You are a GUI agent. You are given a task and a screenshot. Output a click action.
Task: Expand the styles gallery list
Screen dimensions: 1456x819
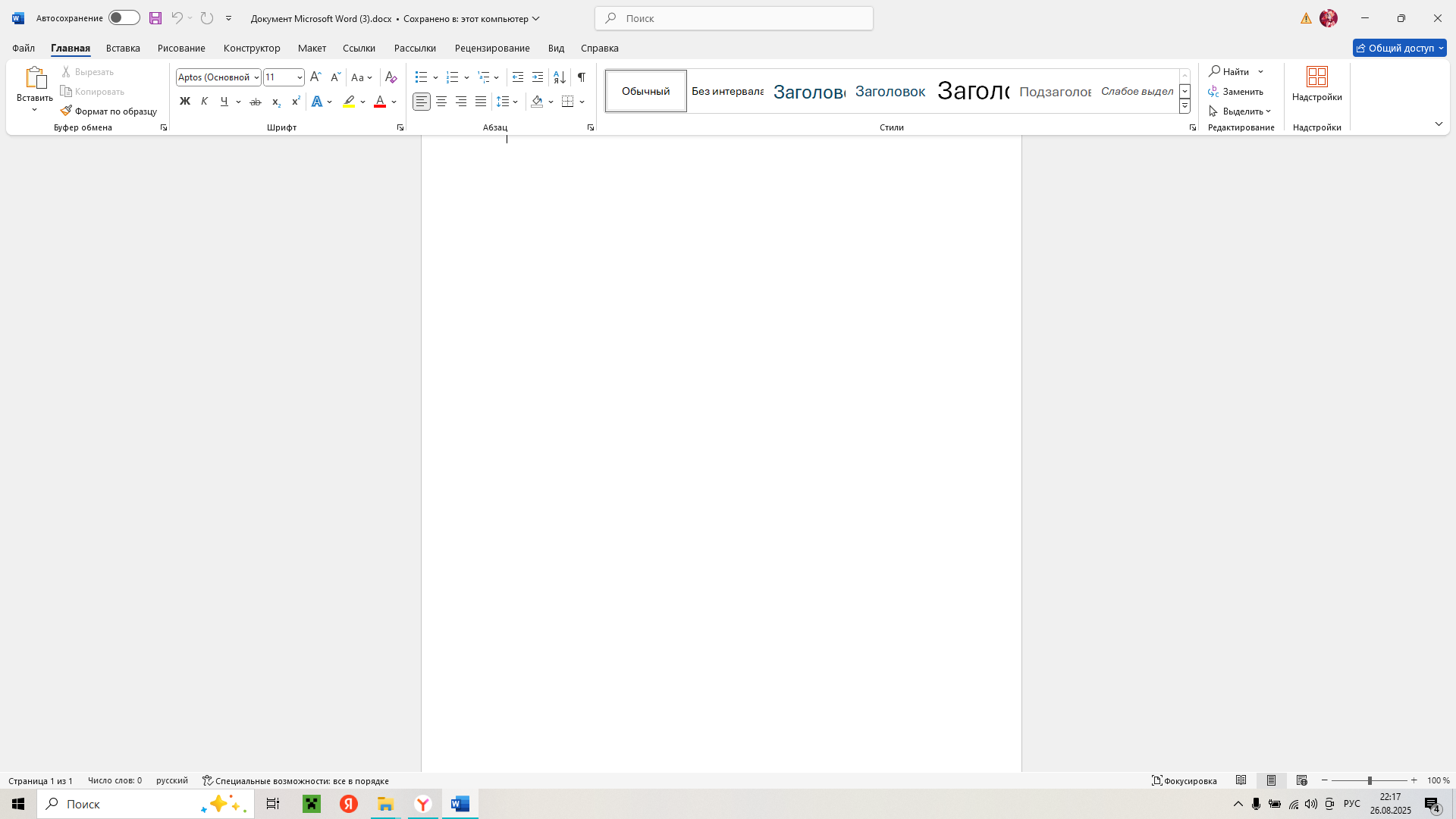point(1185,107)
